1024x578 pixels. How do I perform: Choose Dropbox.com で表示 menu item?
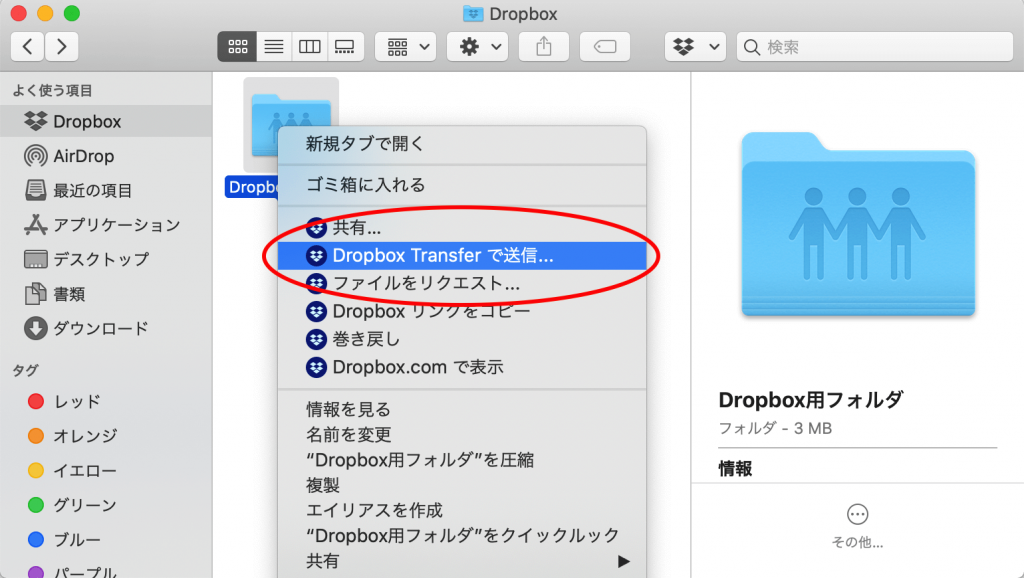click(x=462, y=367)
